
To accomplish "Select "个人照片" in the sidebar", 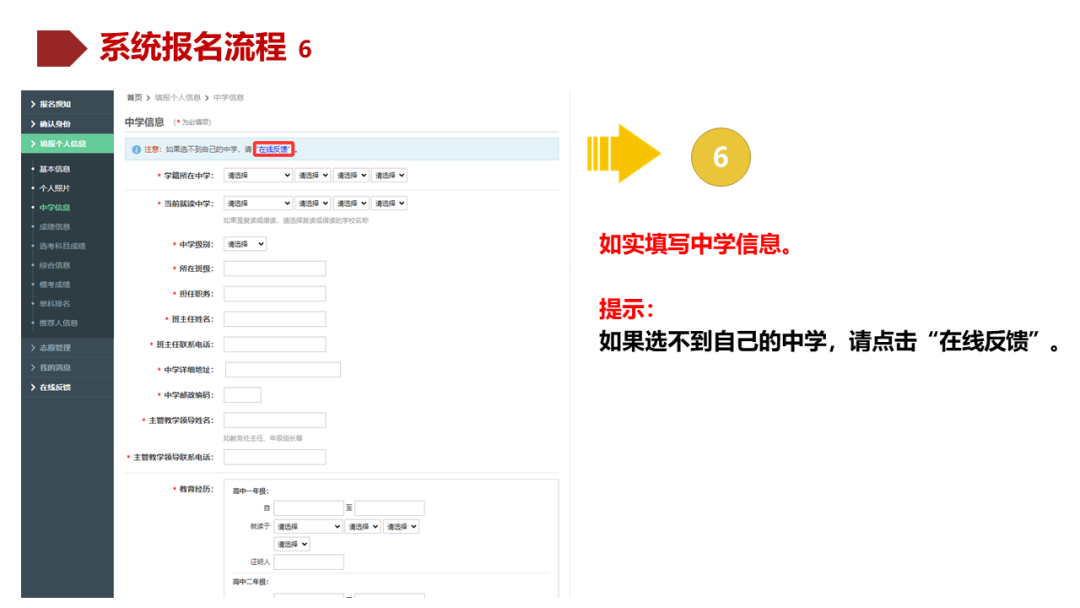I will click(x=55, y=190).
